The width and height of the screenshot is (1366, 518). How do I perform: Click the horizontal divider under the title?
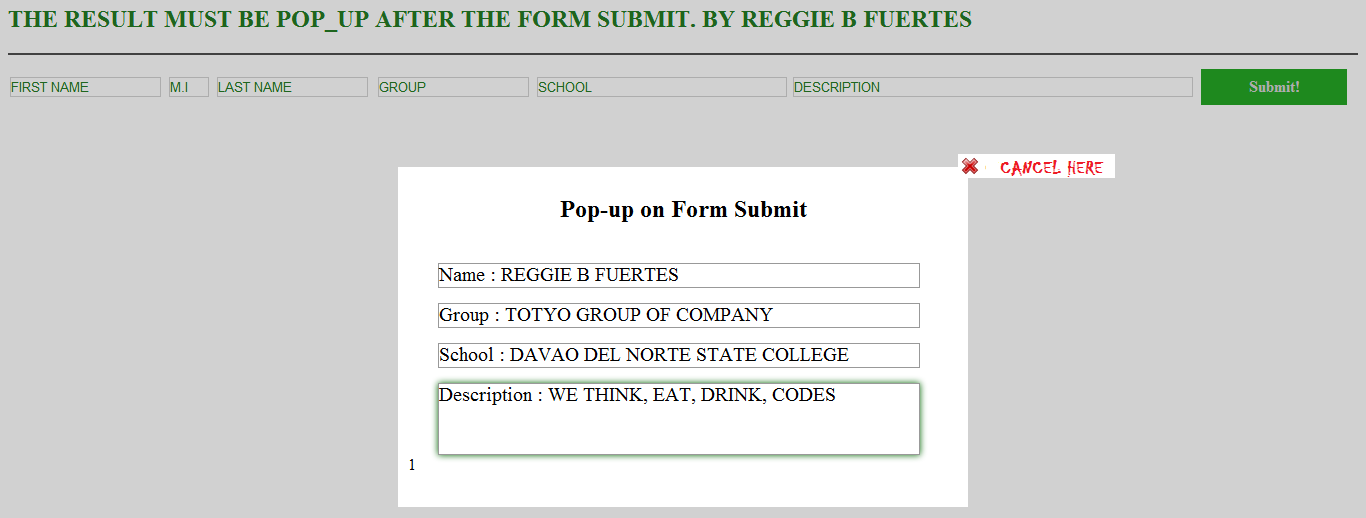(x=683, y=53)
